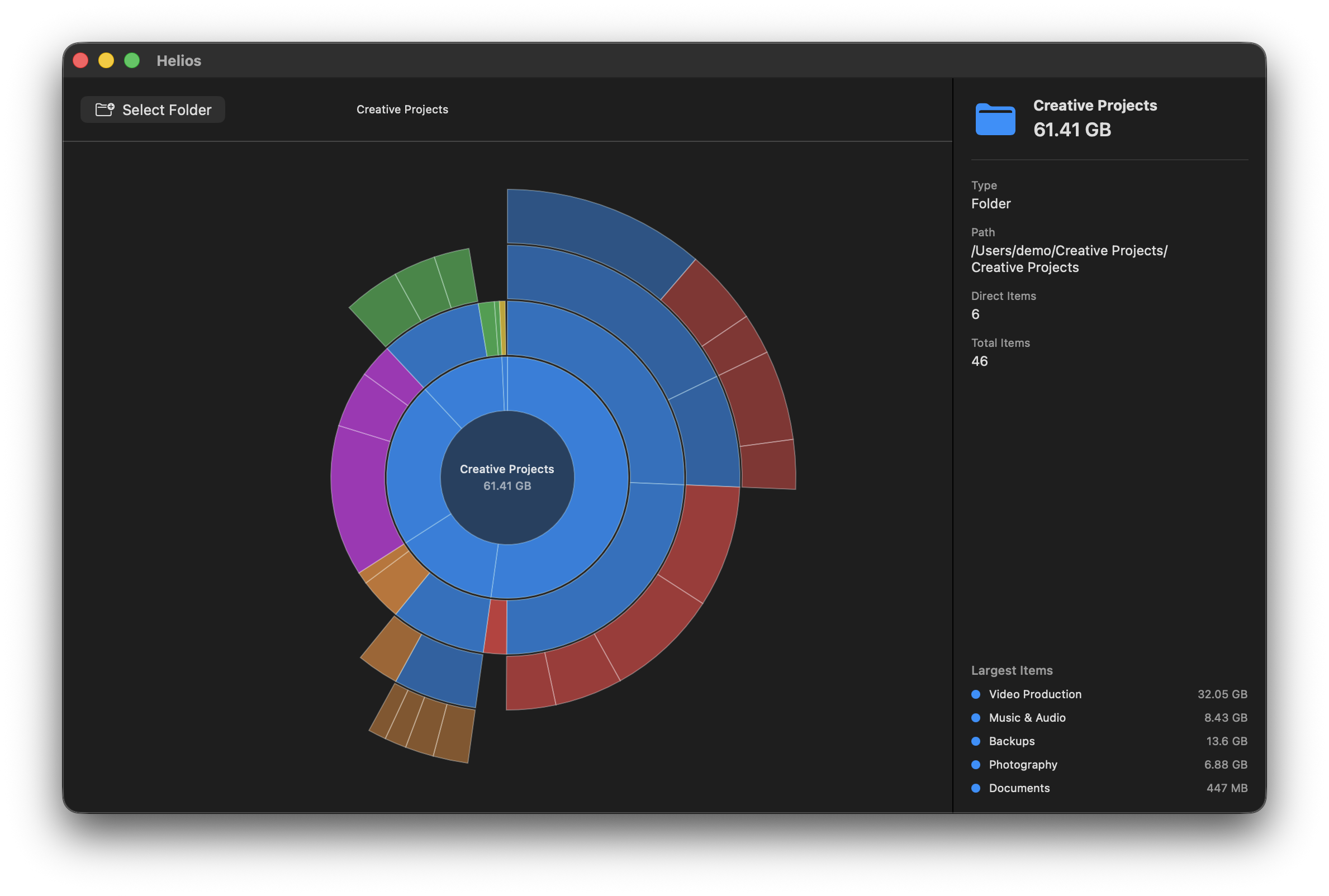Select Backups entry showing 13.6 GB
1329x896 pixels.
(x=1012, y=741)
